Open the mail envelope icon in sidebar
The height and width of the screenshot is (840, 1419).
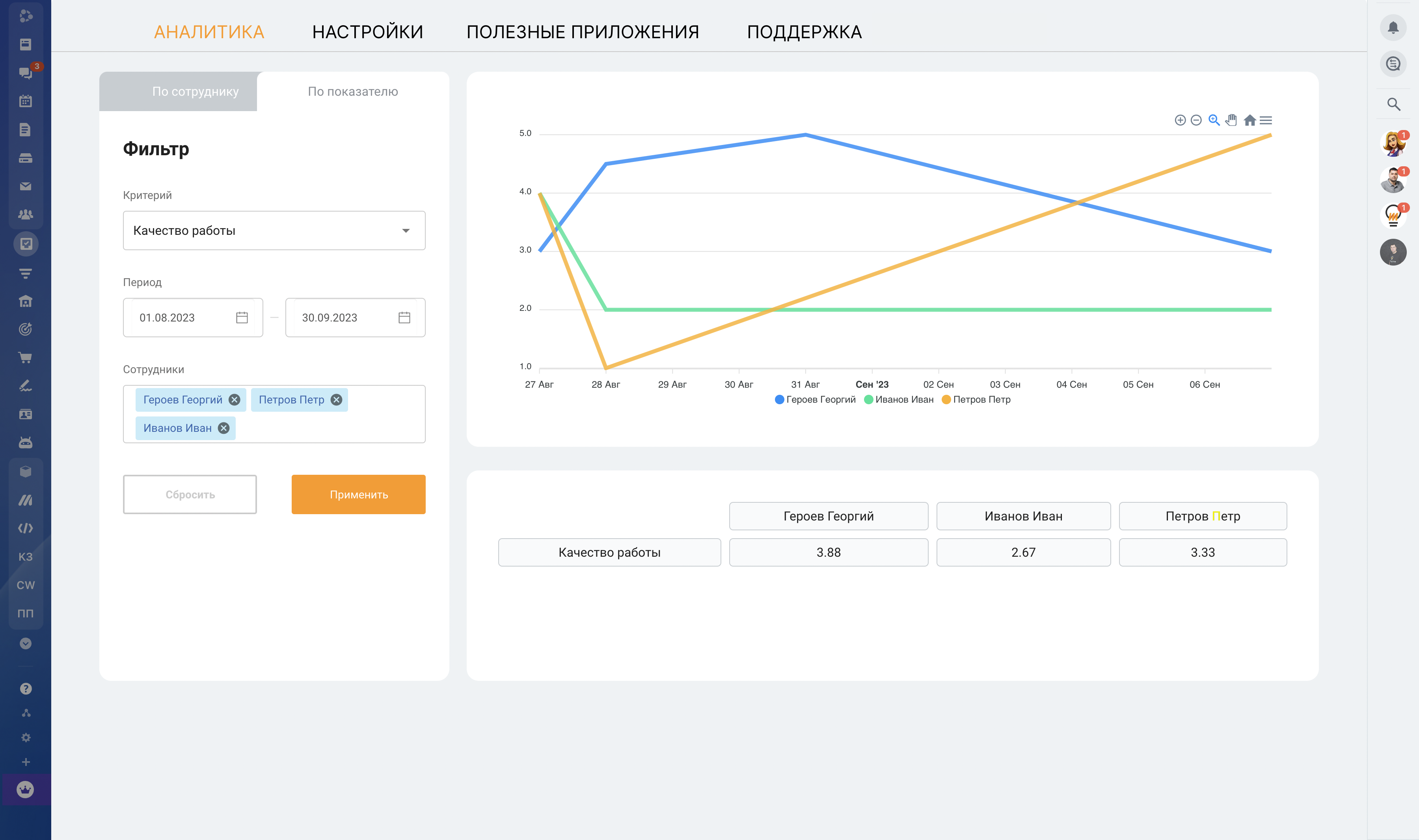pos(26,186)
